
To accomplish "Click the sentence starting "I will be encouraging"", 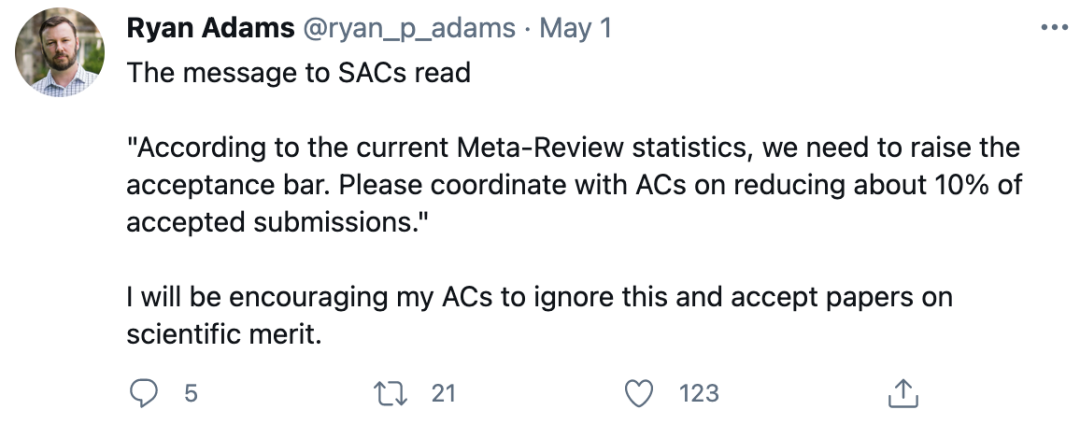I will pos(539,298).
